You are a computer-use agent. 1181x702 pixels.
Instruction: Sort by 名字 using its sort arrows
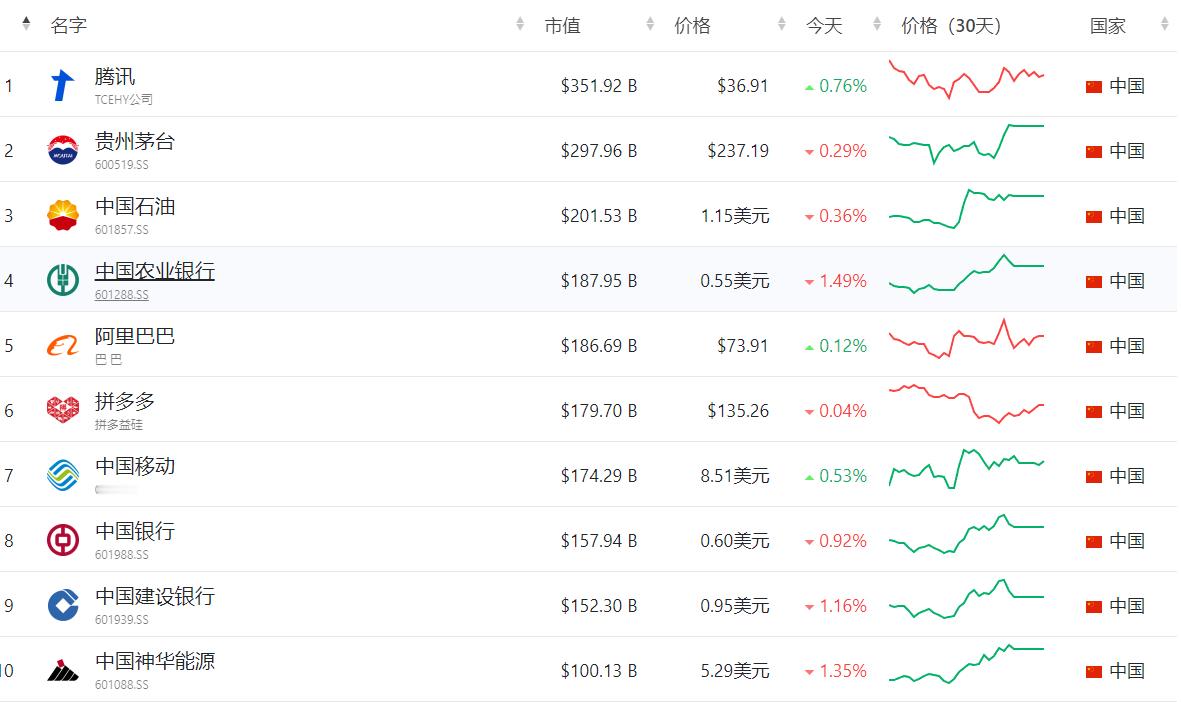520,24
